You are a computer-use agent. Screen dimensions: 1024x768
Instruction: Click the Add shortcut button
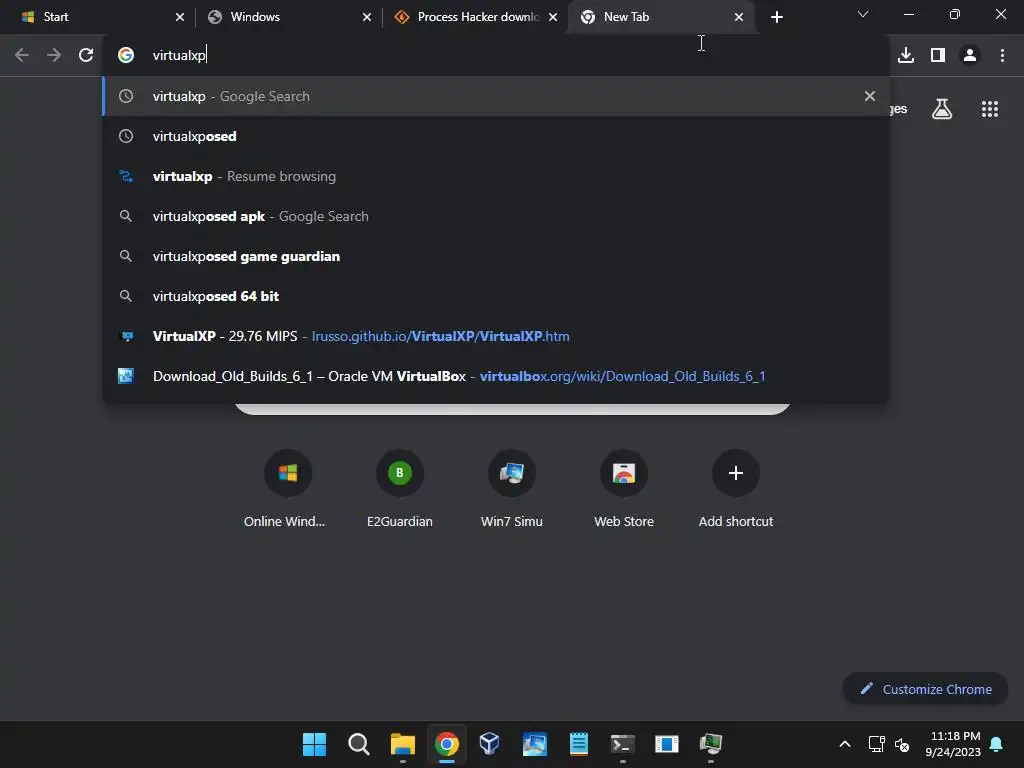click(735, 488)
